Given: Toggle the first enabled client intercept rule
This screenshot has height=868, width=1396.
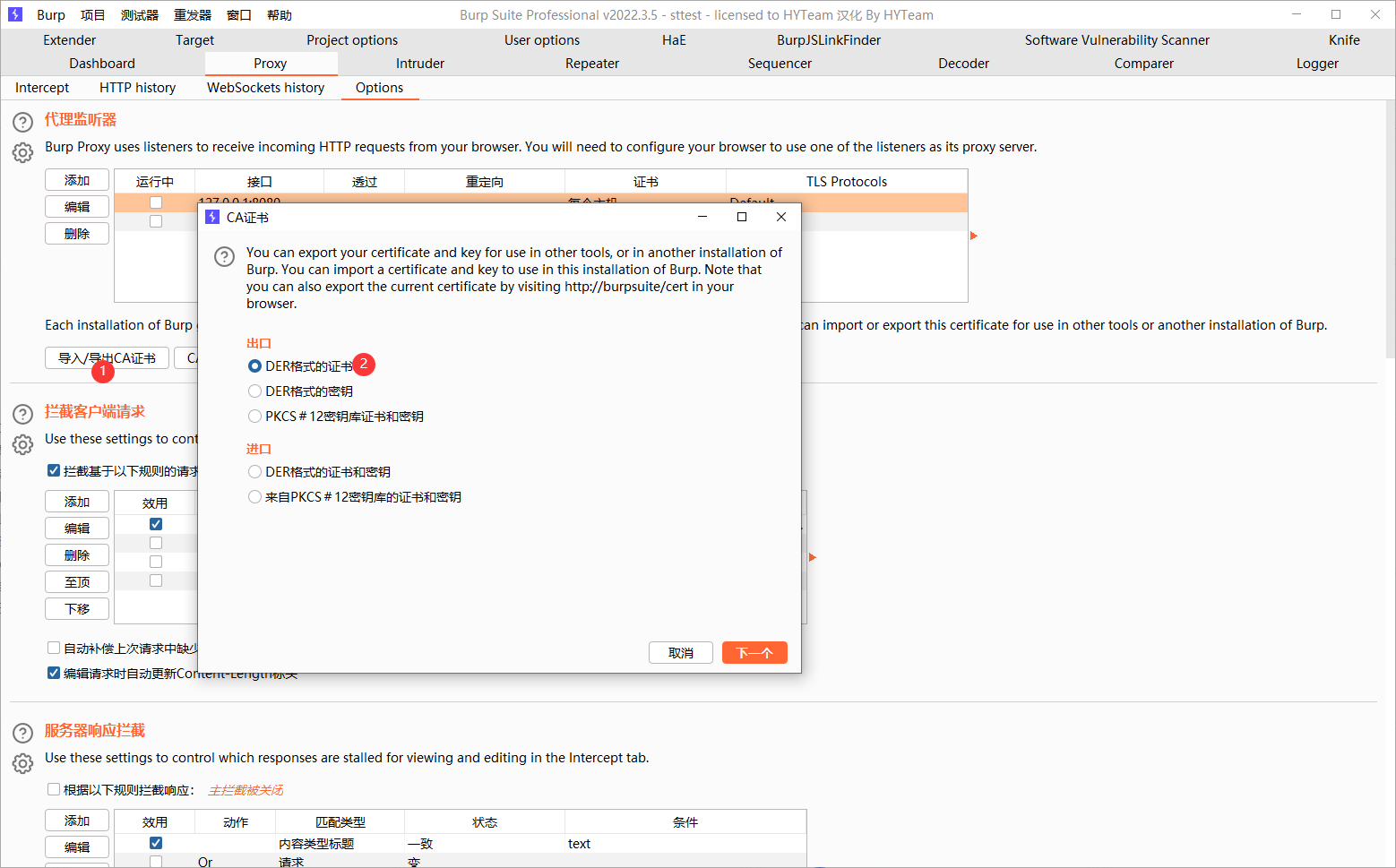Looking at the screenshot, I should click(156, 524).
